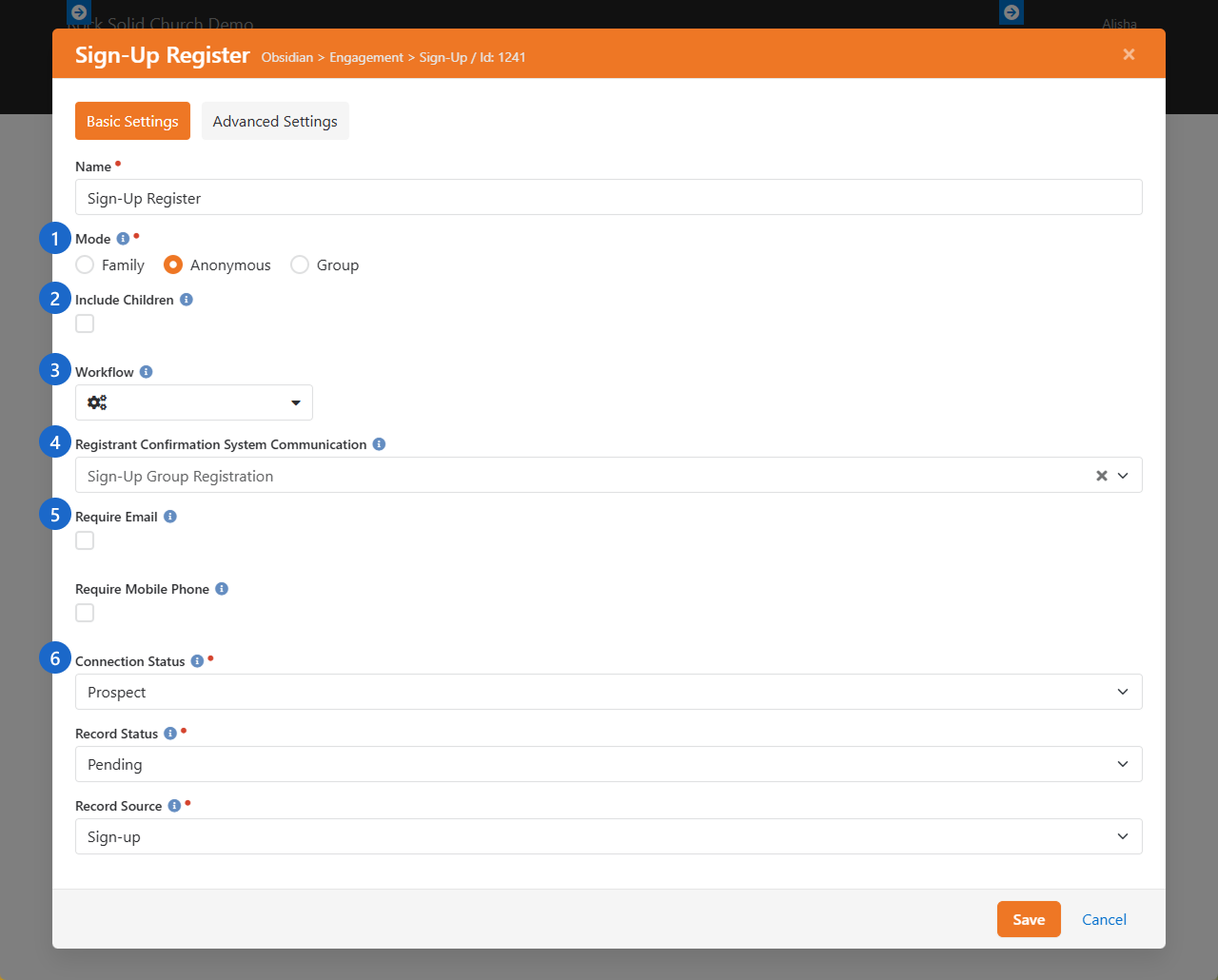Click the Connection Status info icon

[x=197, y=661]
